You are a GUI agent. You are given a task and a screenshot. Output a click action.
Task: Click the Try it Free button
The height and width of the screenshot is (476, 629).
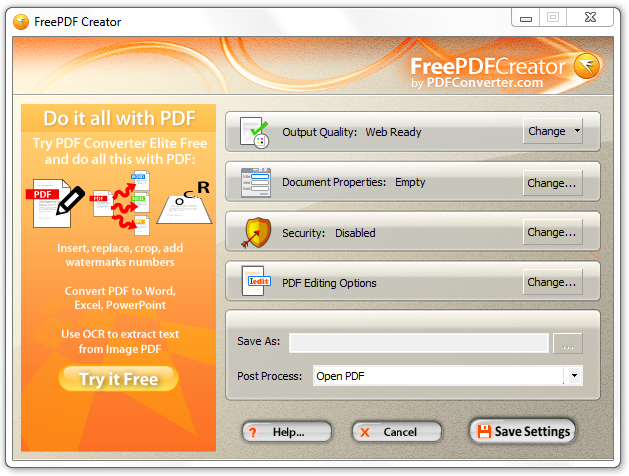pyautogui.click(x=118, y=379)
